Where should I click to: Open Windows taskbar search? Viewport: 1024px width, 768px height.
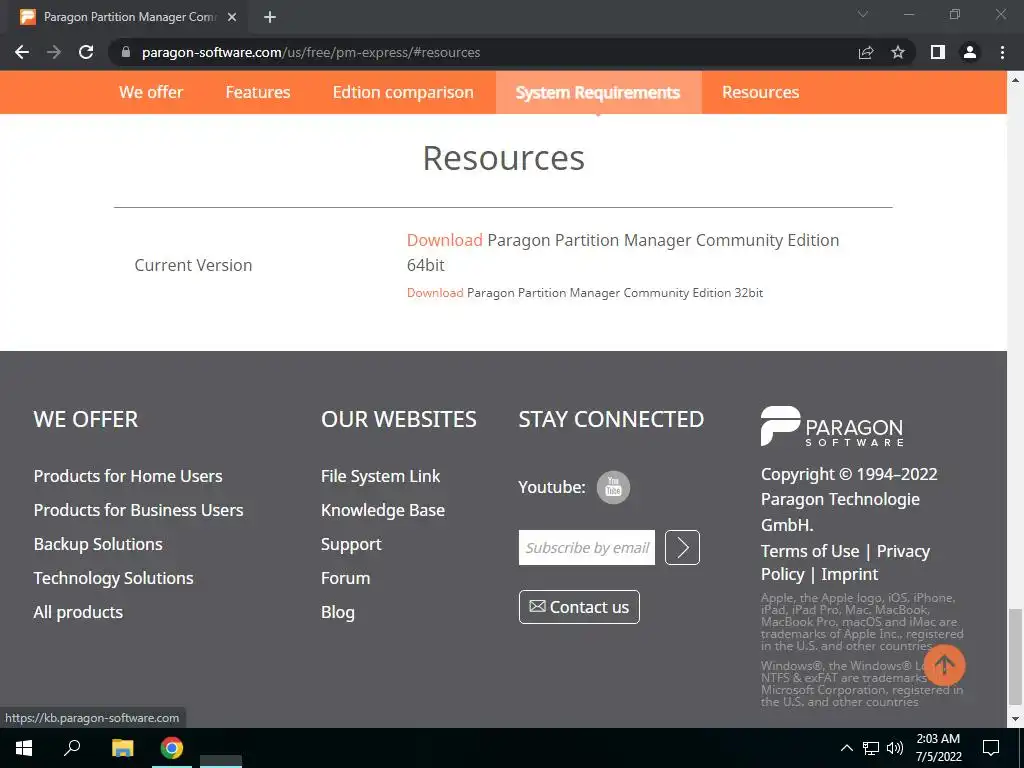(72, 748)
